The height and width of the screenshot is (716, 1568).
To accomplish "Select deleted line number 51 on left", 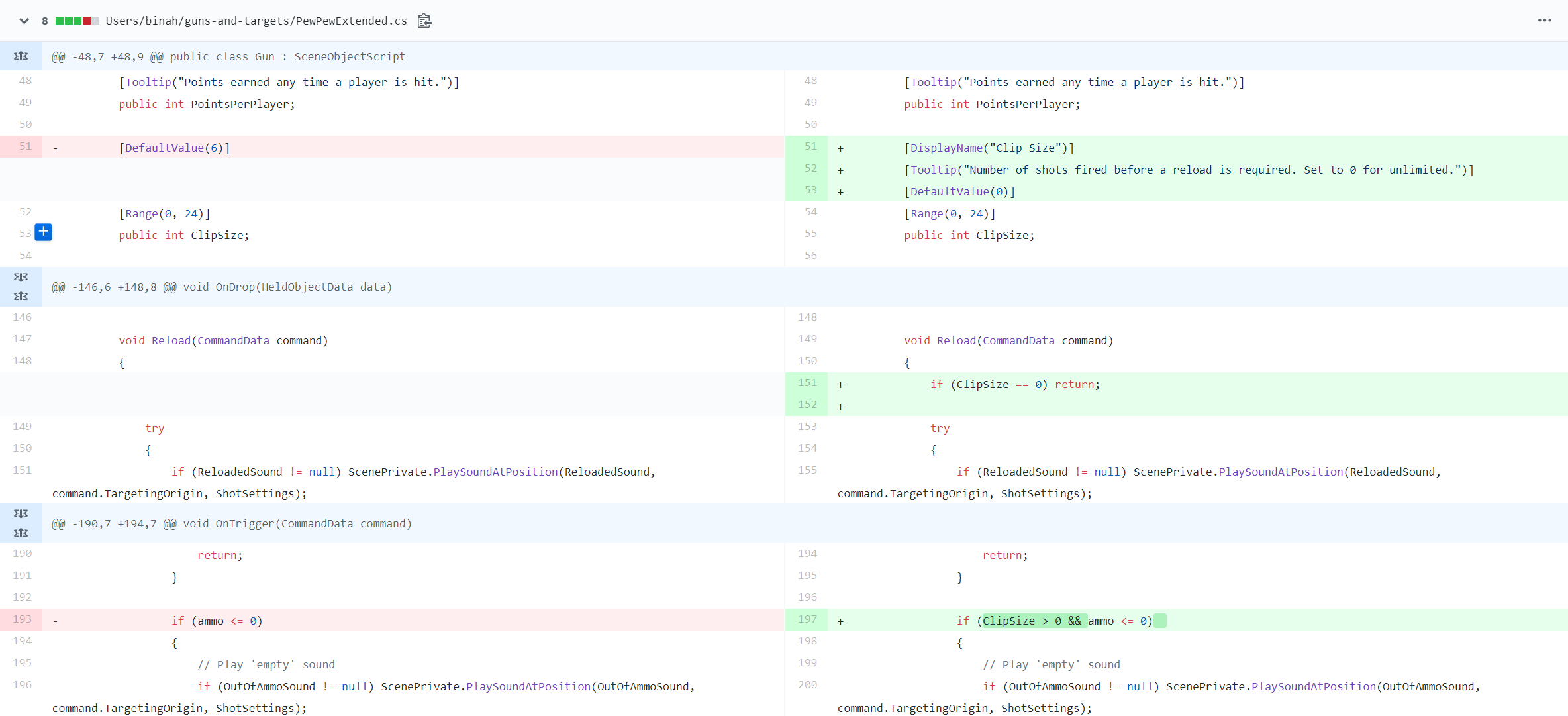I will pyautogui.click(x=25, y=146).
